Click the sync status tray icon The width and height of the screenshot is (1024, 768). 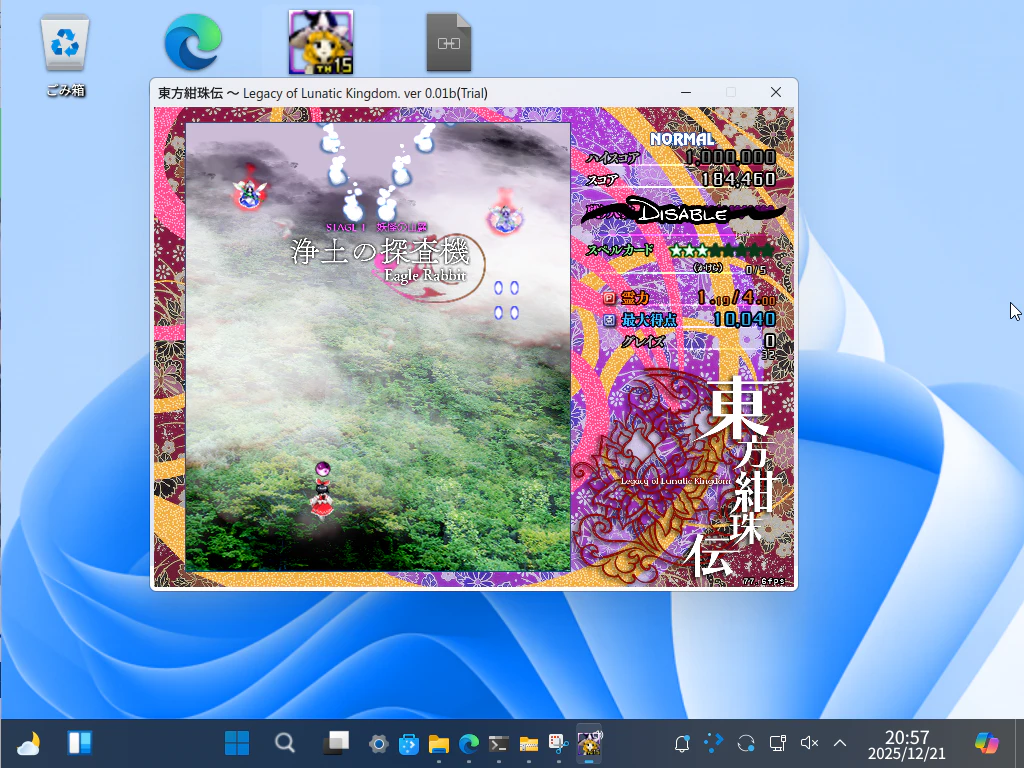746,743
